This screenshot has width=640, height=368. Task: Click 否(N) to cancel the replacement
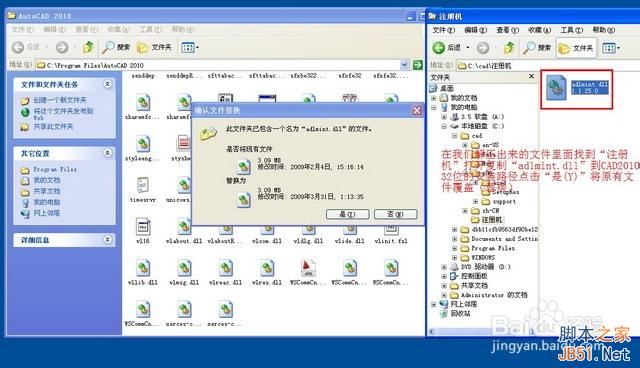[x=396, y=215]
